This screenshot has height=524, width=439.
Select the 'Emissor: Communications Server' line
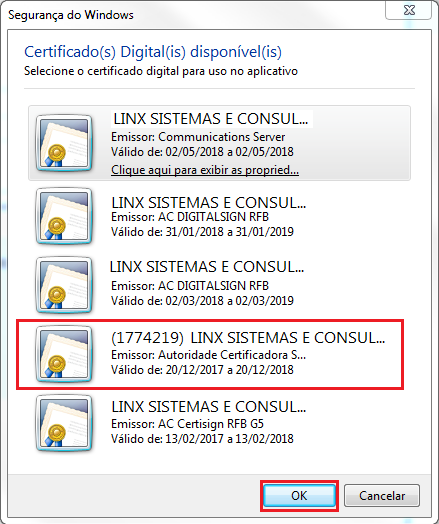click(x=198, y=137)
